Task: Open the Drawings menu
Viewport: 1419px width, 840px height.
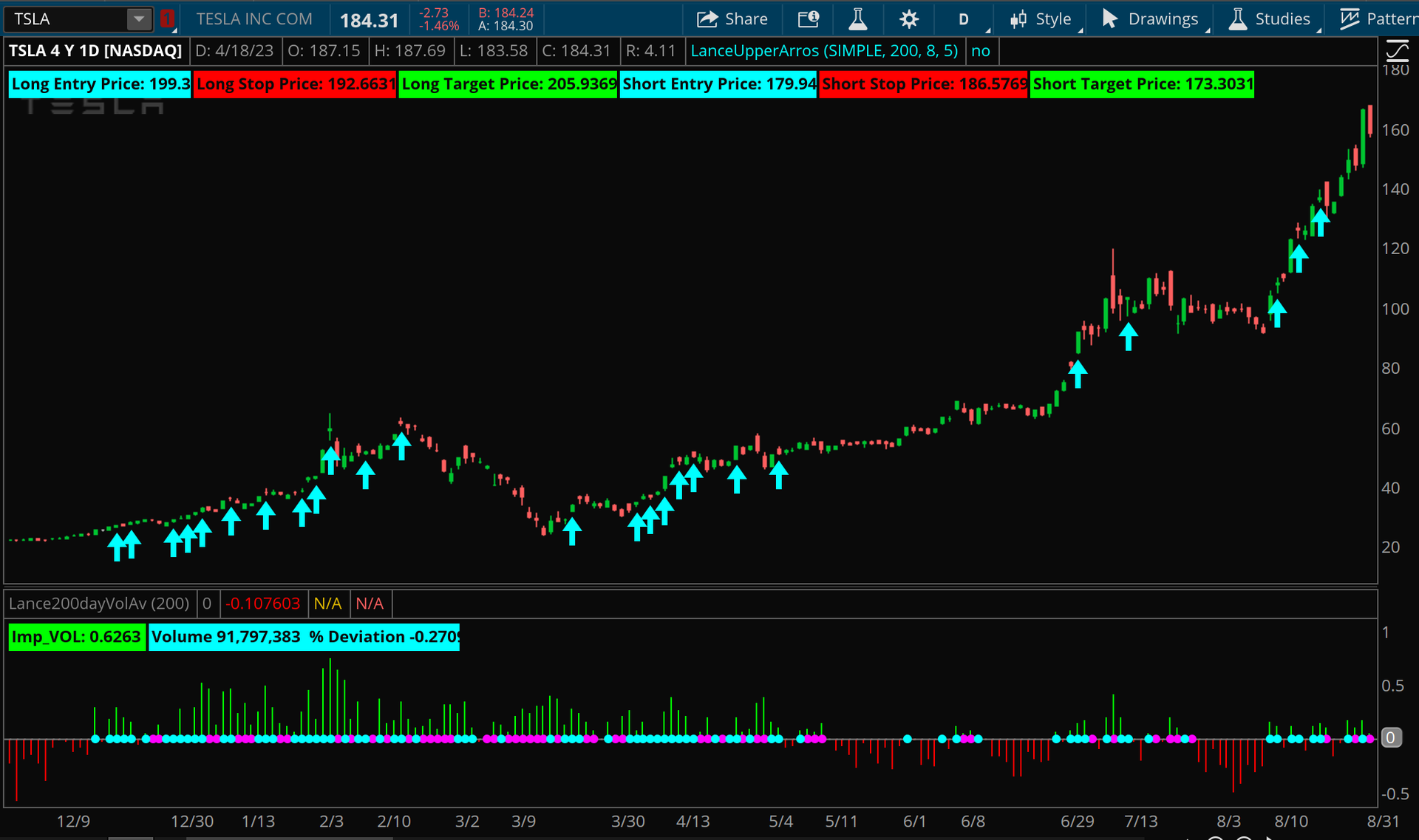Action: click(x=1151, y=18)
